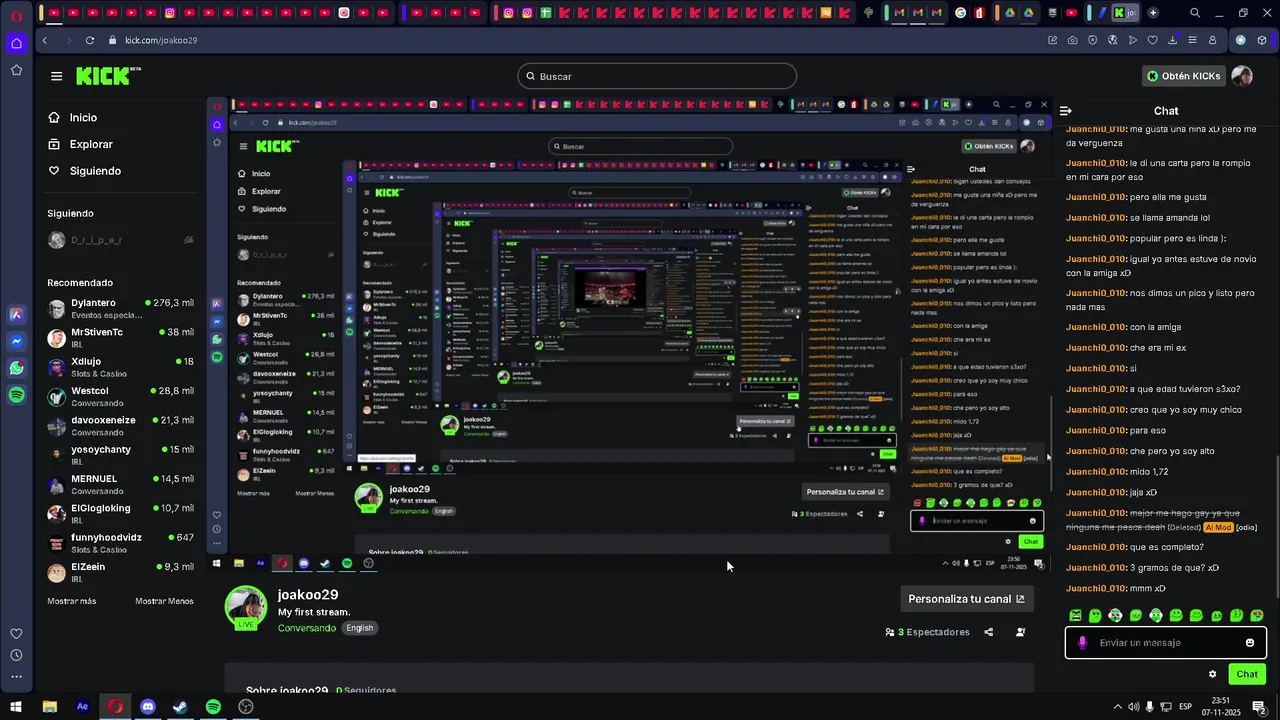
Task: Open After Effects from taskbar
Action: 82,707
